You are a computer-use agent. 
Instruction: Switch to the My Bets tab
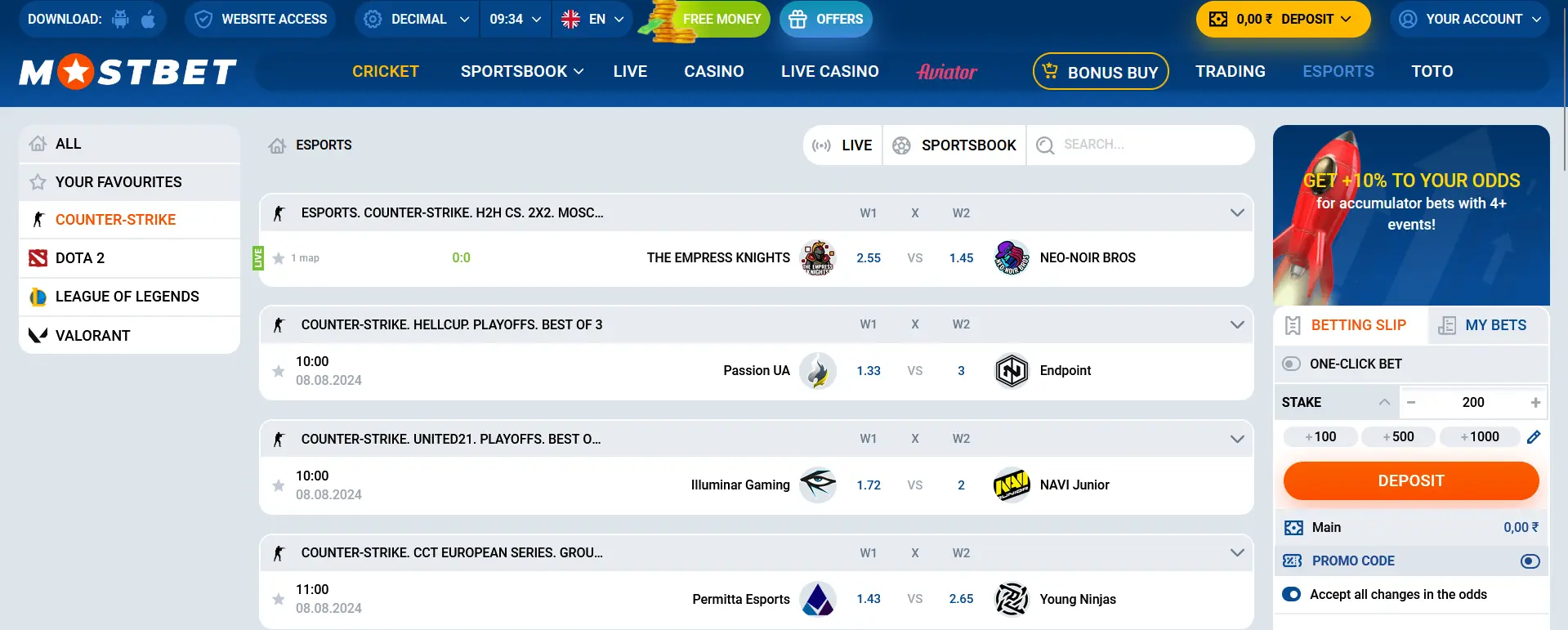(x=1488, y=325)
